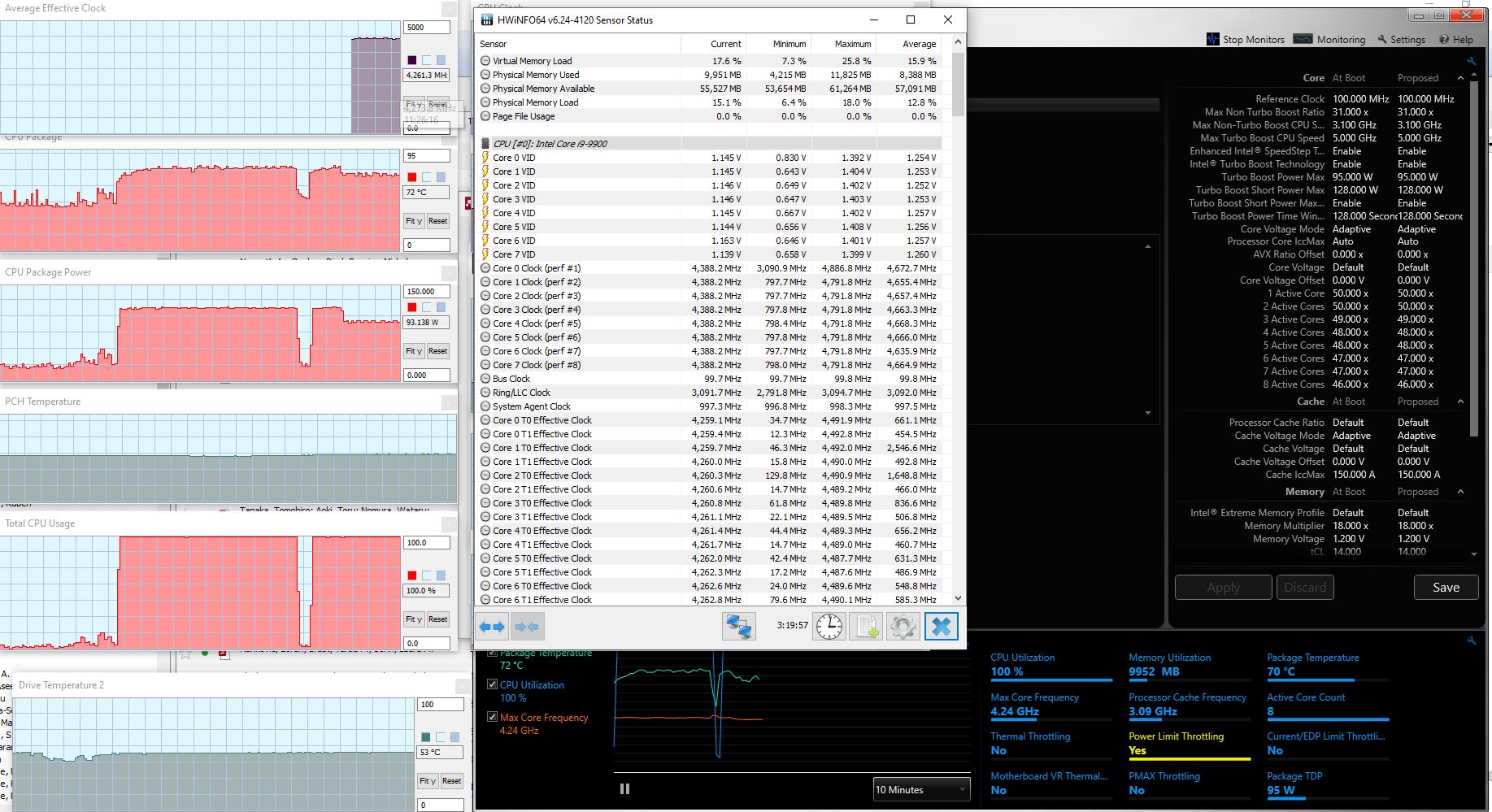Select the Core 0 VID voltage icon
Screen dimensions: 1492x812
coord(485,158)
